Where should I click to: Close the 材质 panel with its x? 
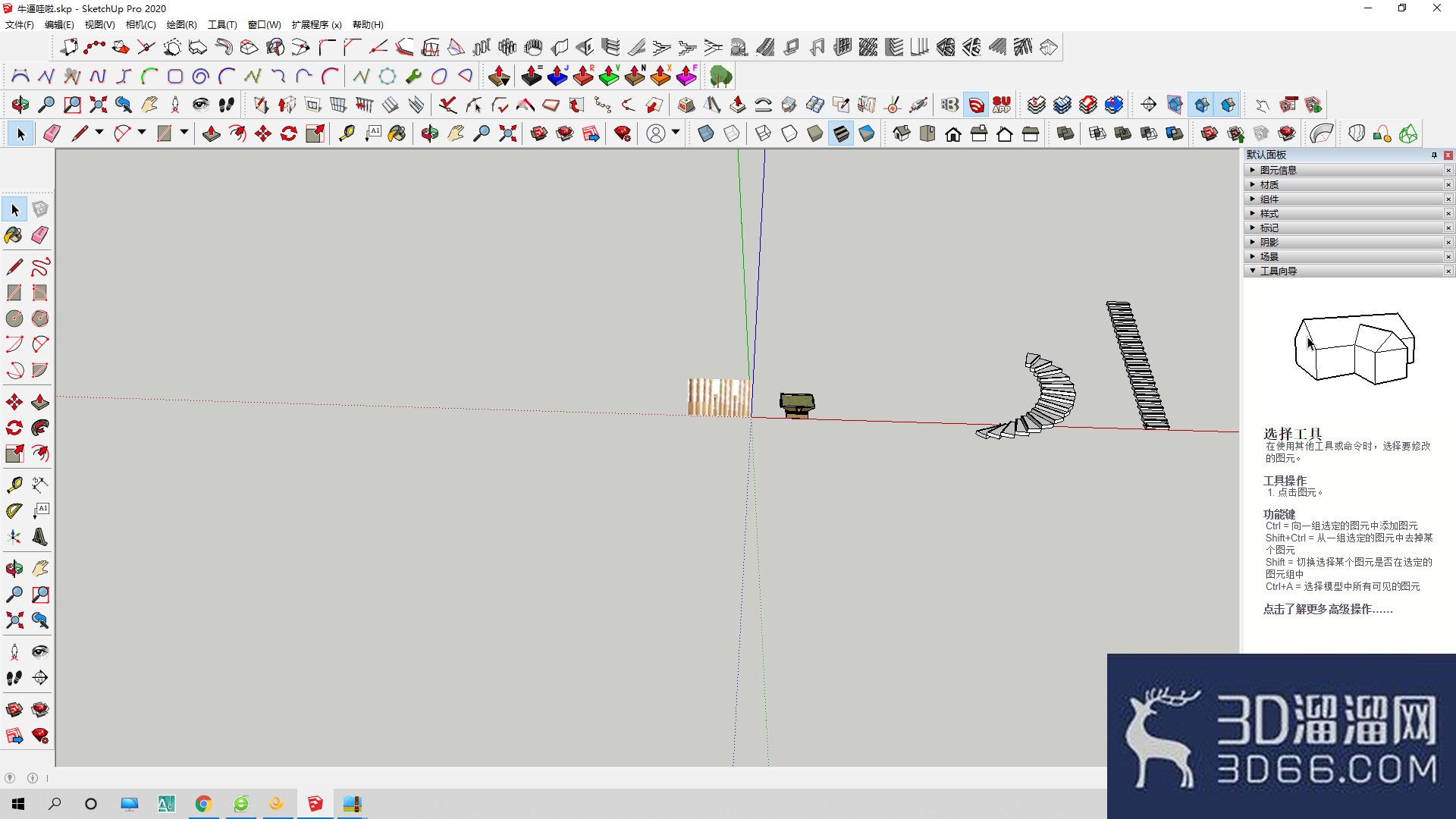1448,184
